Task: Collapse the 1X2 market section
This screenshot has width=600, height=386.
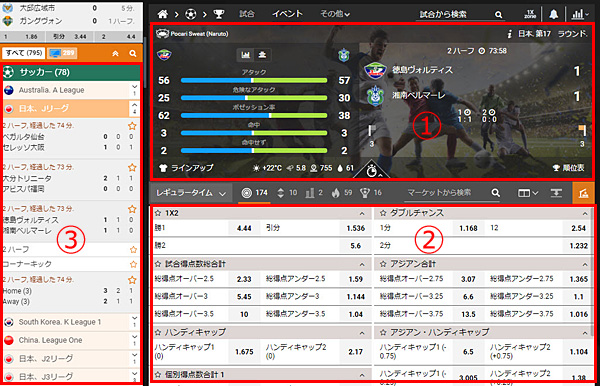Action: (x=362, y=213)
